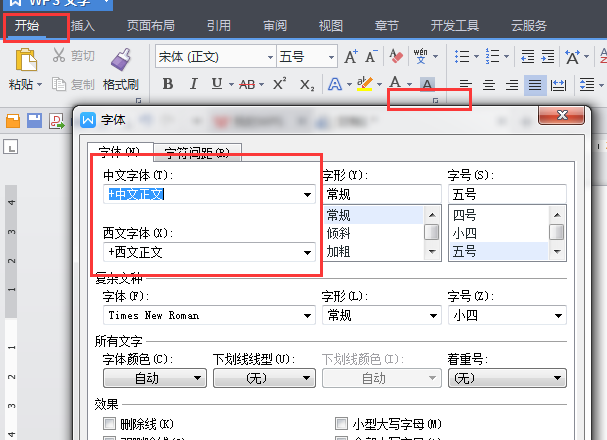The image size is (607, 440).
Task: Expand 中文字体 dropdown
Action: [307, 195]
